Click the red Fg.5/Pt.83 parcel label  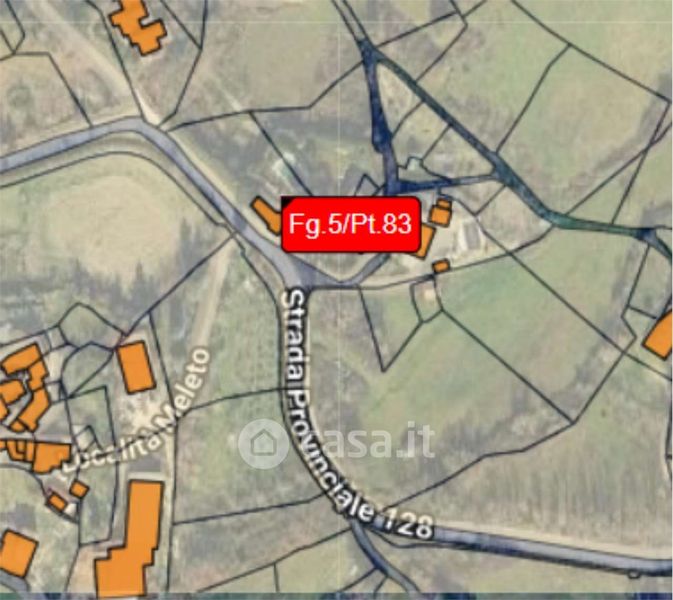[x=351, y=224]
